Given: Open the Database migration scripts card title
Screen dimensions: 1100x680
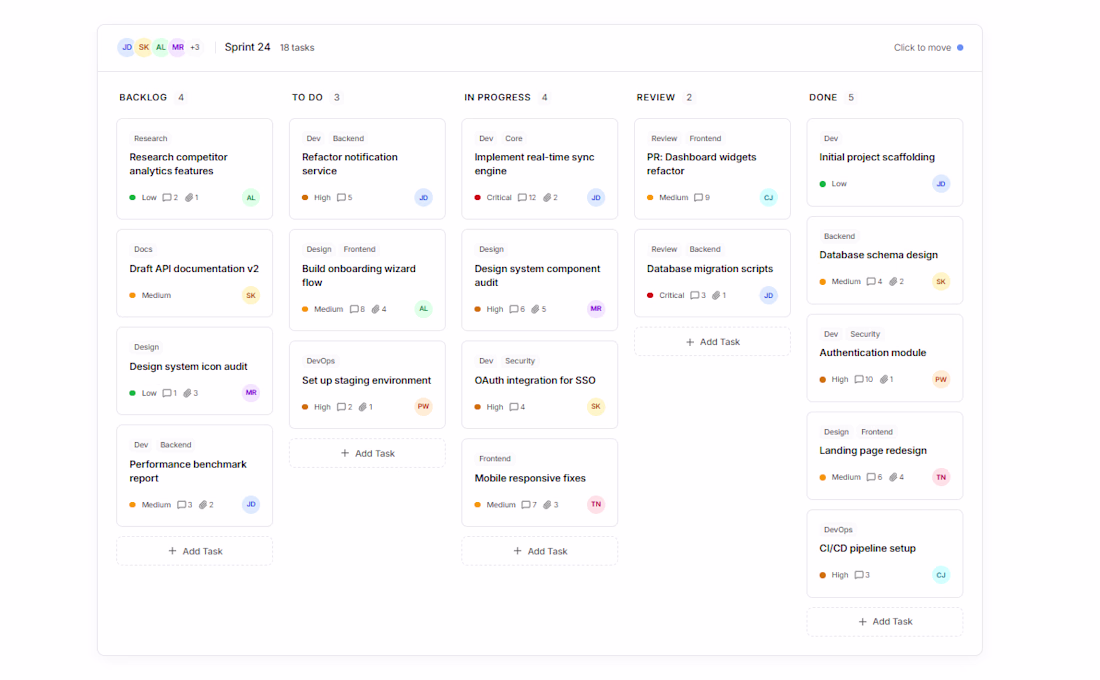Looking at the screenshot, I should 710,269.
